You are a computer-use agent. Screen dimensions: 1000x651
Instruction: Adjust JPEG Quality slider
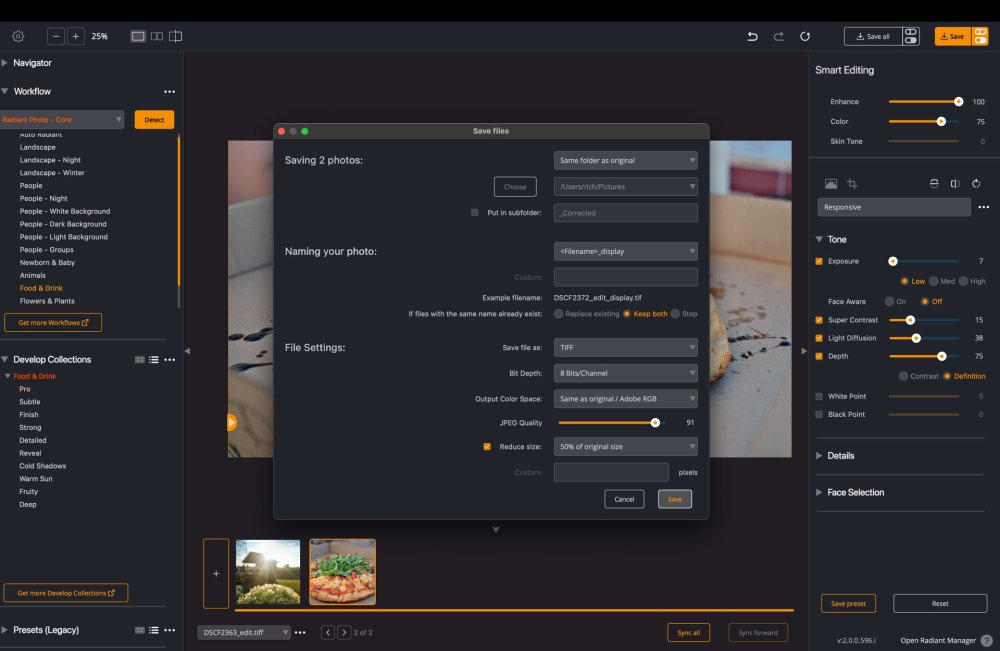point(655,423)
